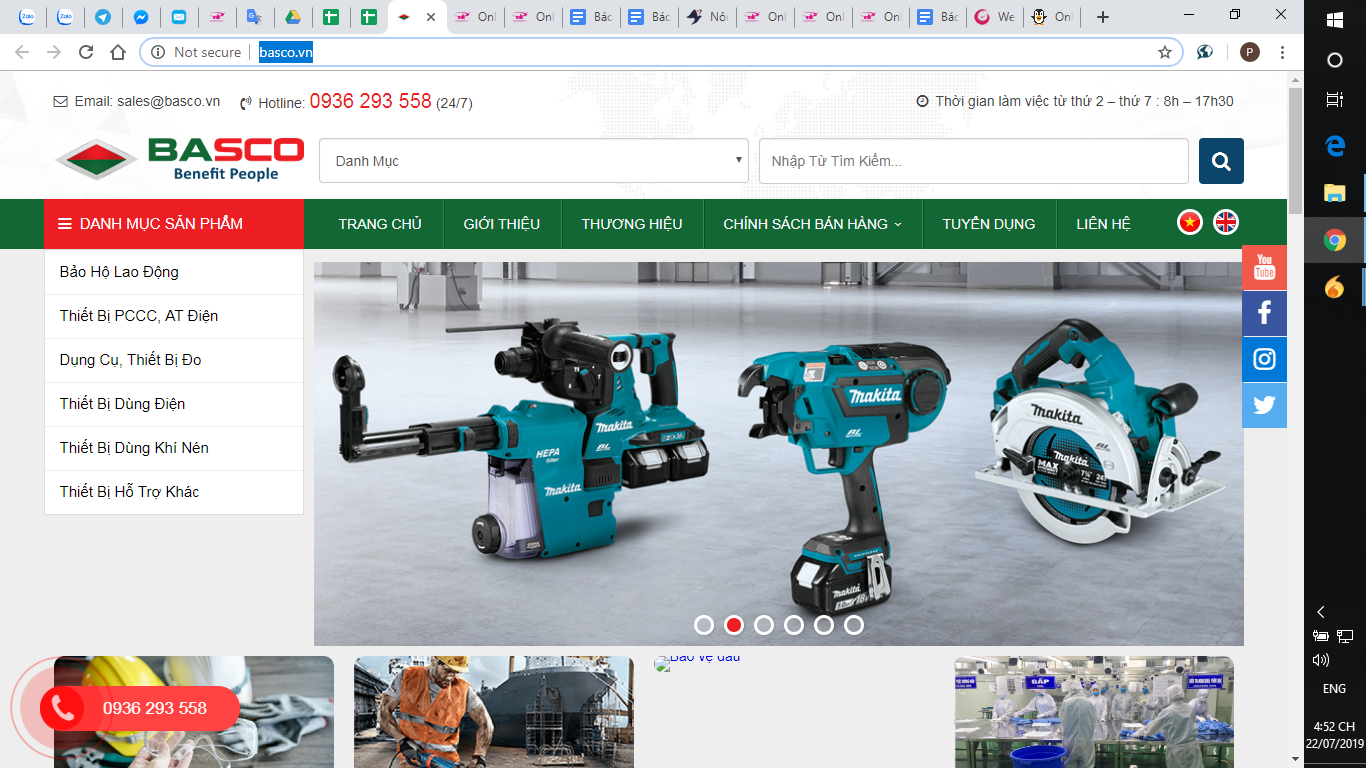1366x768 pixels.
Task: Select first slider pagination dot
Action: point(704,625)
